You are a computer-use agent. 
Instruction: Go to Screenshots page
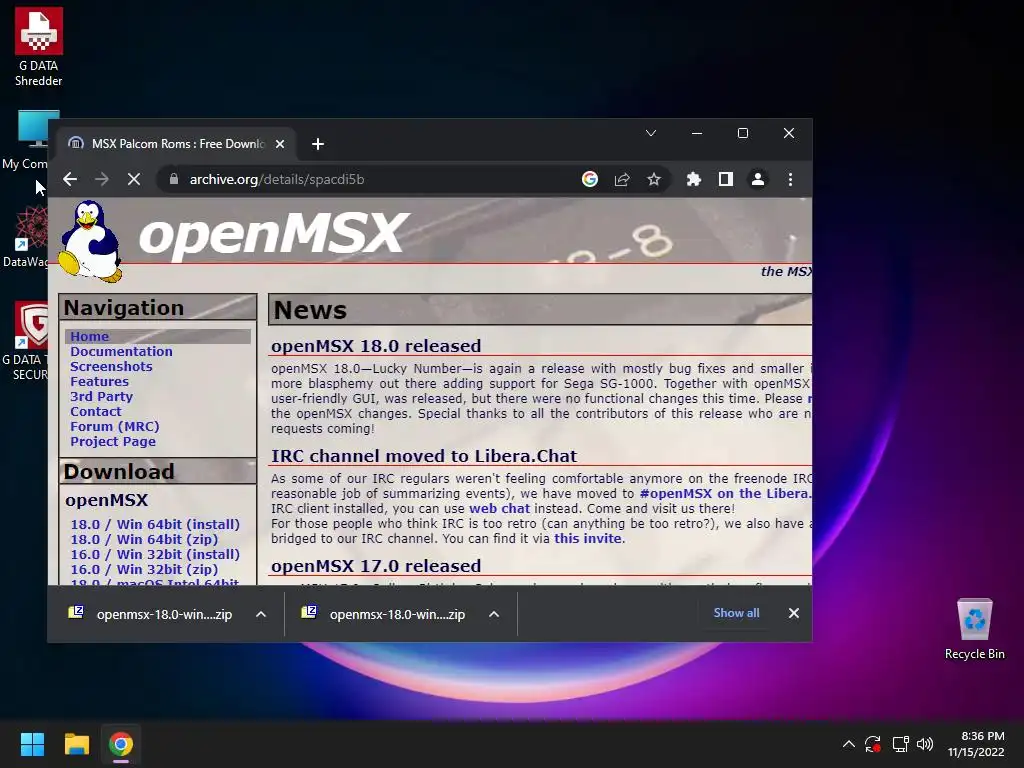(x=111, y=366)
